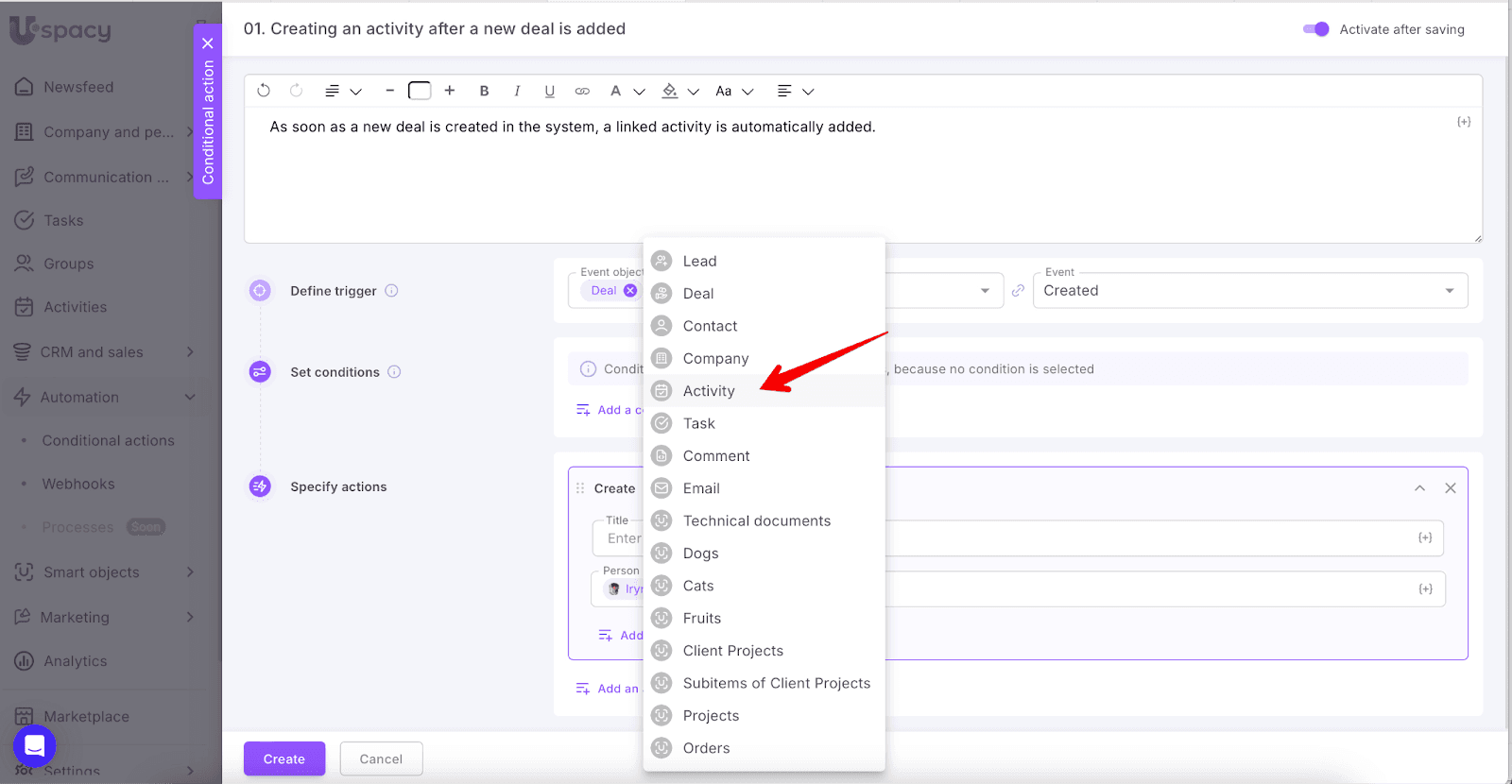Toggle bold text formatting
This screenshot has width=1512, height=784.
(x=484, y=91)
